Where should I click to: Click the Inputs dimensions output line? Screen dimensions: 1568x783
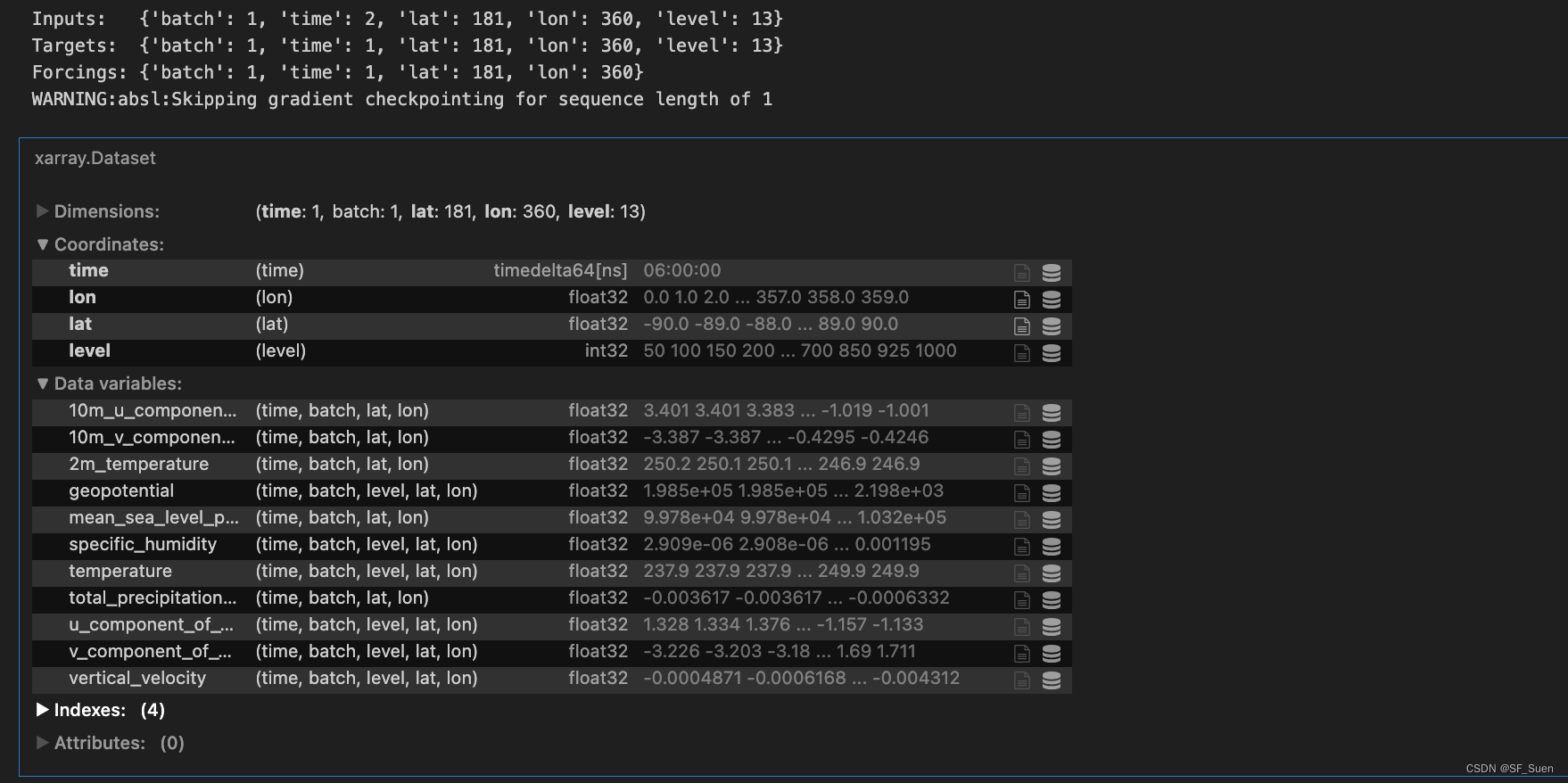coord(408,19)
